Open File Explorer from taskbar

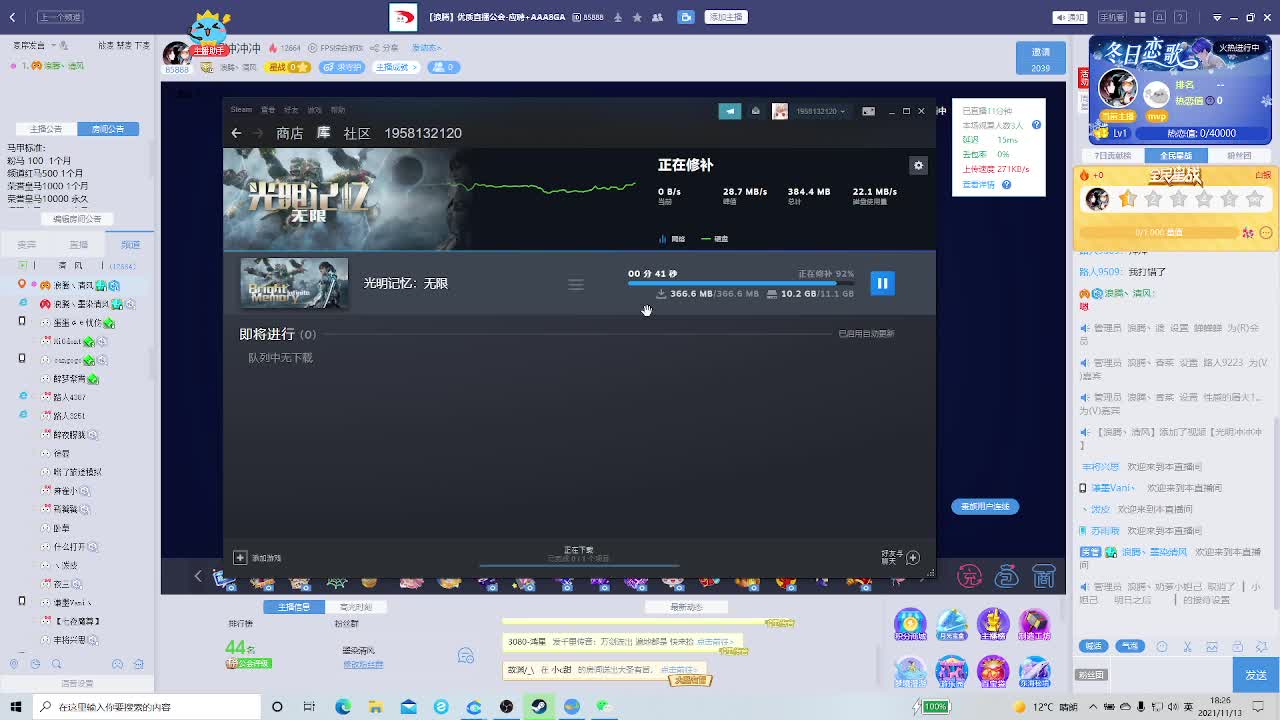pyautogui.click(x=376, y=707)
